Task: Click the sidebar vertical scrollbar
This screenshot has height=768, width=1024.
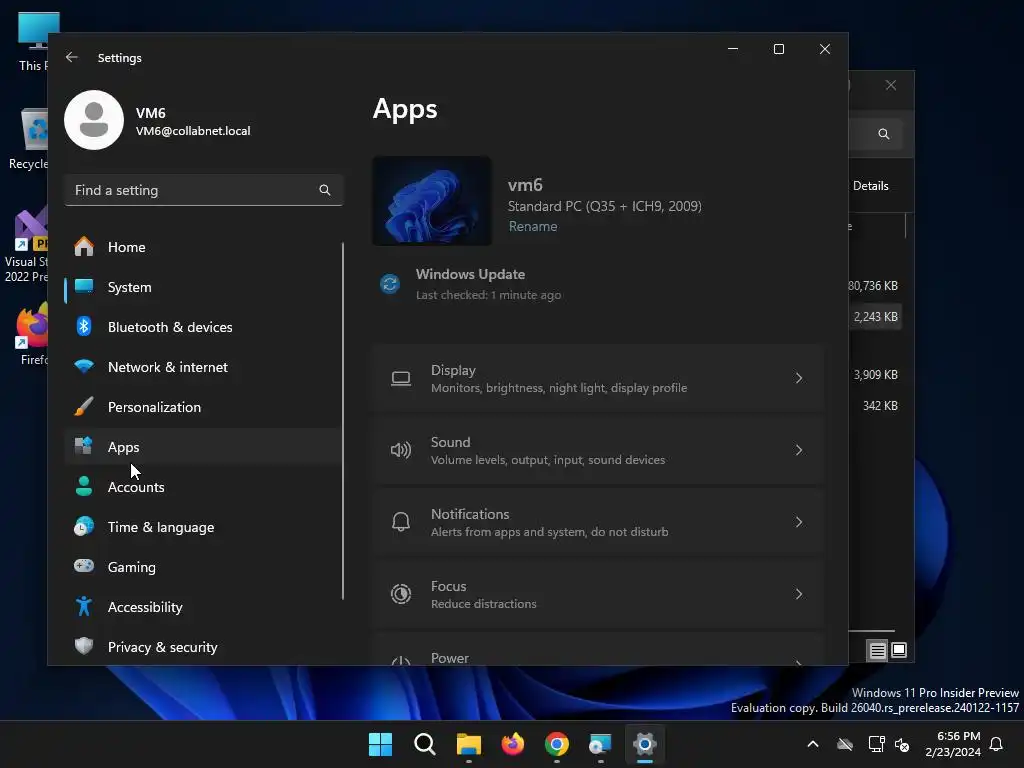Action: (x=343, y=421)
